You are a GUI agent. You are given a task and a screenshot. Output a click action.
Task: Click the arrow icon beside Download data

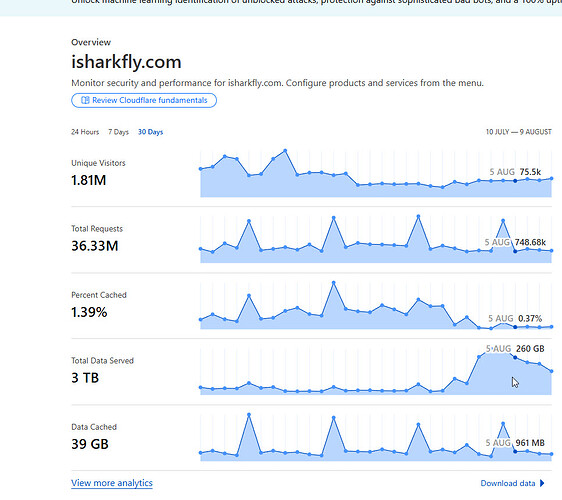pos(542,483)
